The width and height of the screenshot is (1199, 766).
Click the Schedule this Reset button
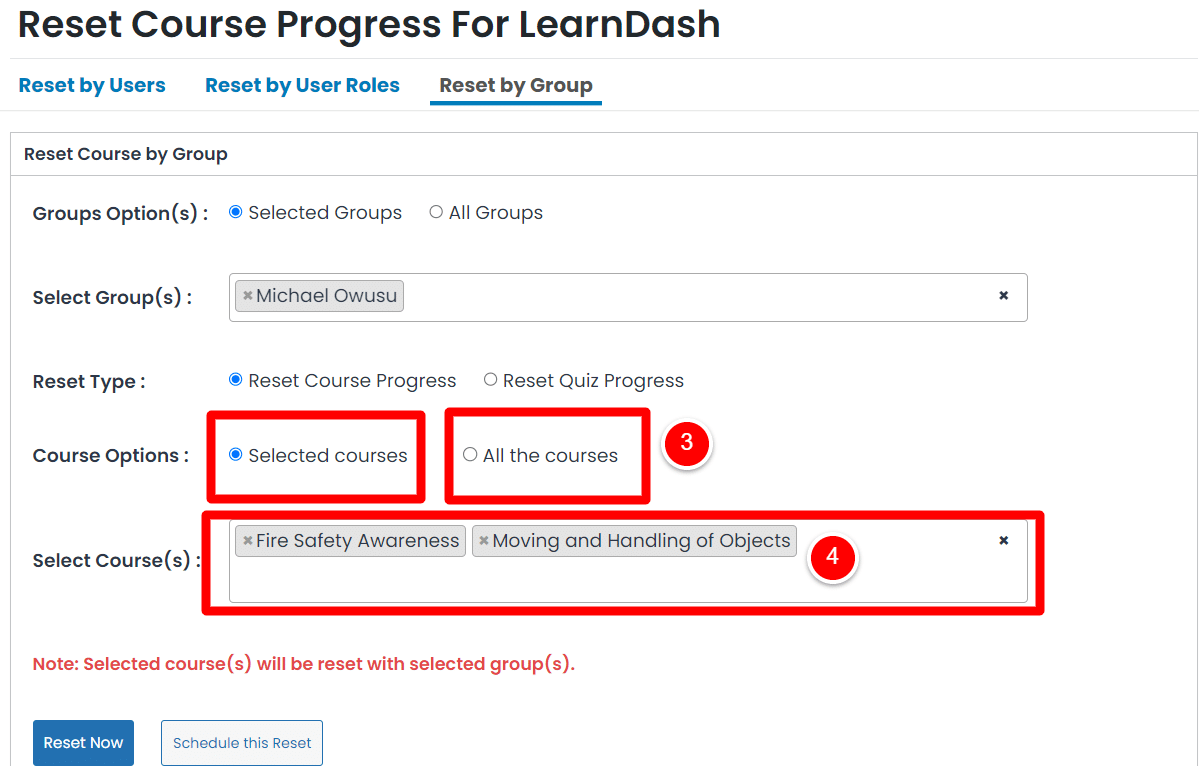[241, 742]
